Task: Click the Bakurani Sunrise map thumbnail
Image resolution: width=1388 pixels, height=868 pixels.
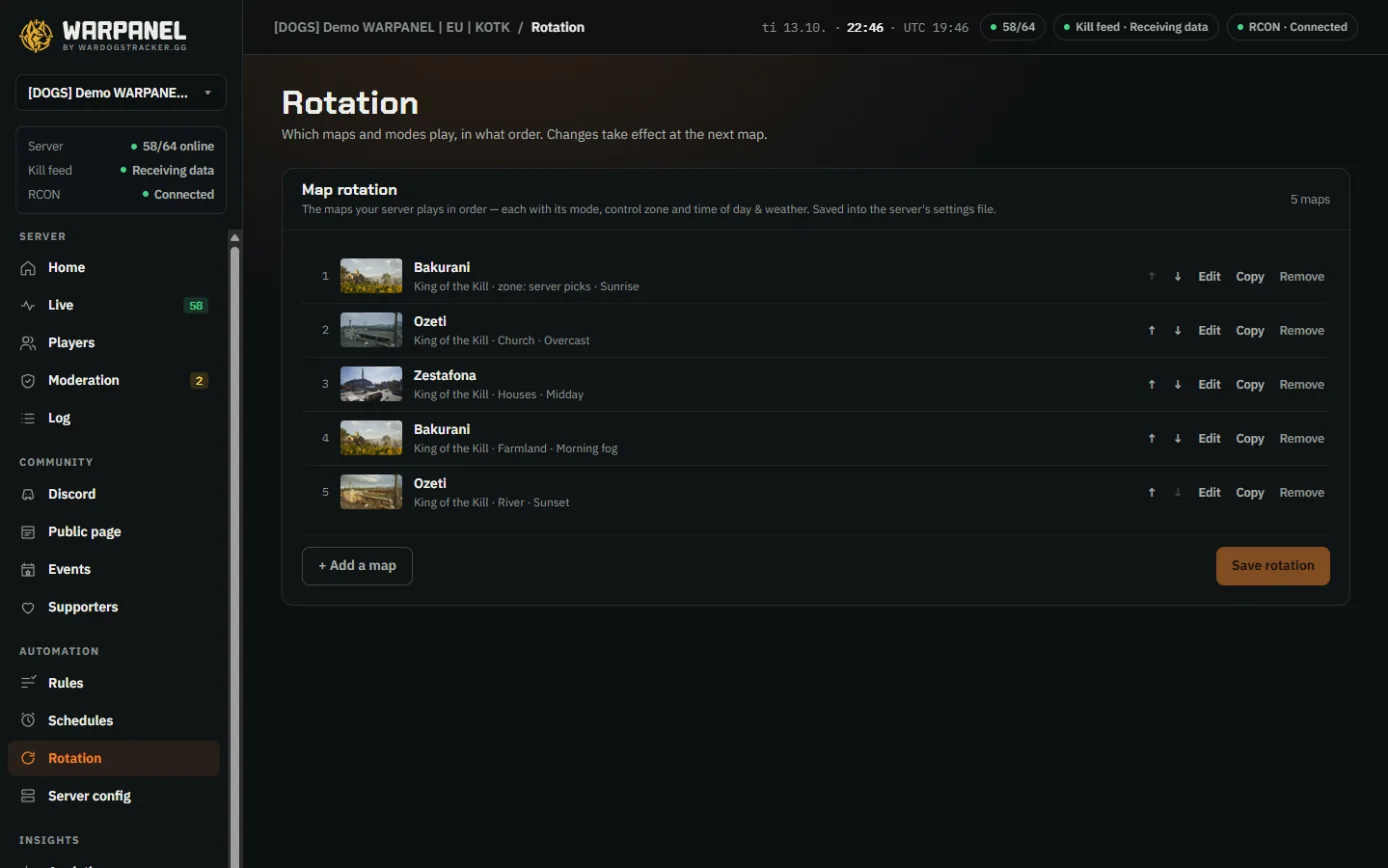Action: coord(371,277)
